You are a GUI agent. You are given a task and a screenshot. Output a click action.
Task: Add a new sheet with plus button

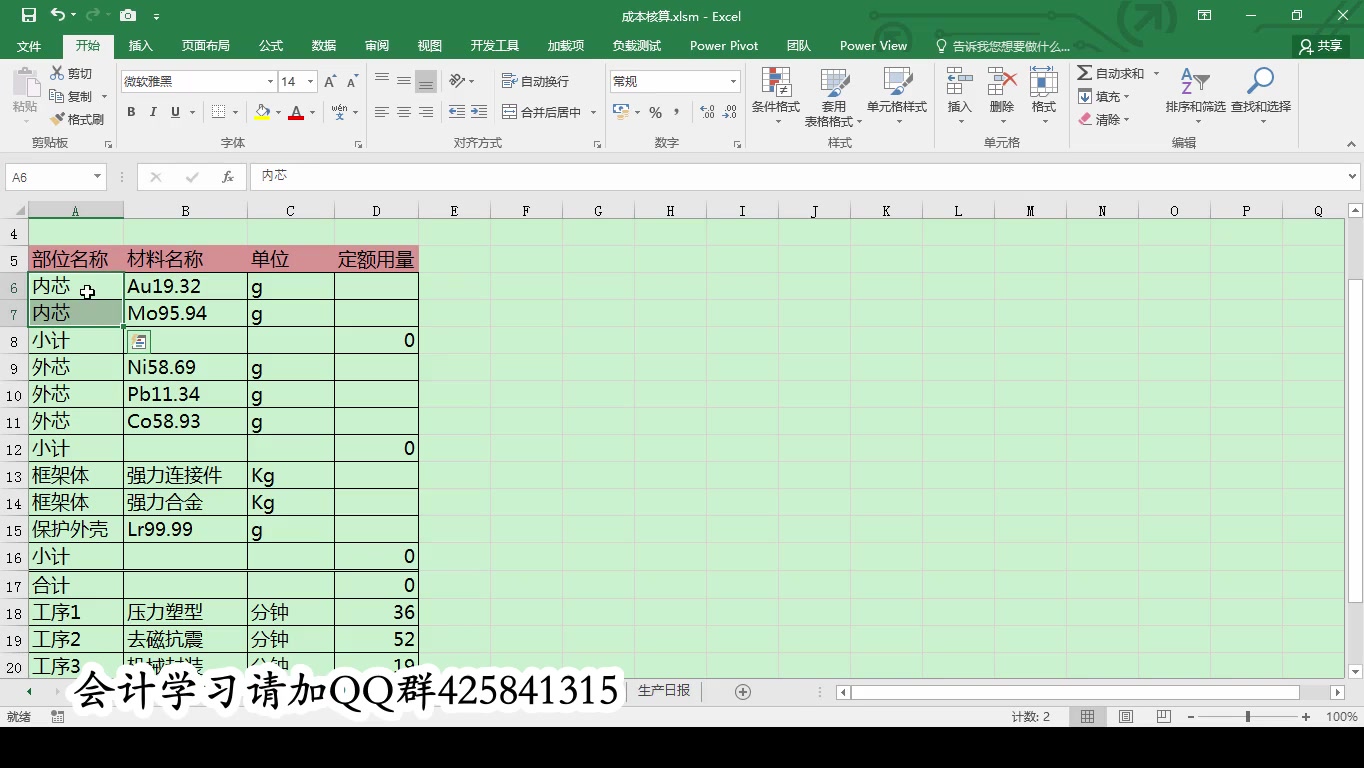743,692
